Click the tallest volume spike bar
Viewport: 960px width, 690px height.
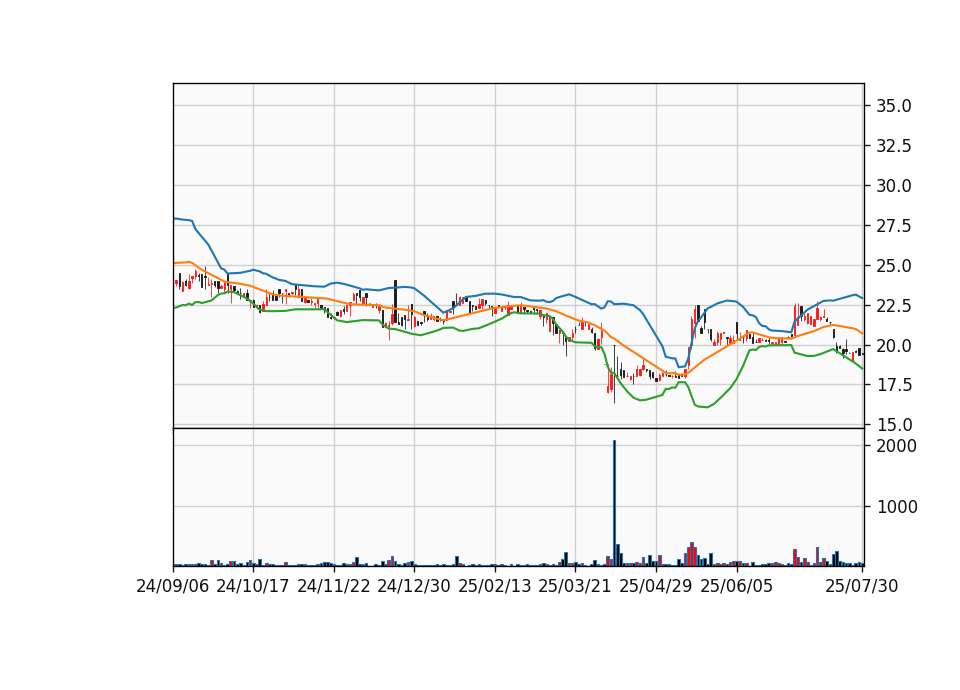pos(614,503)
